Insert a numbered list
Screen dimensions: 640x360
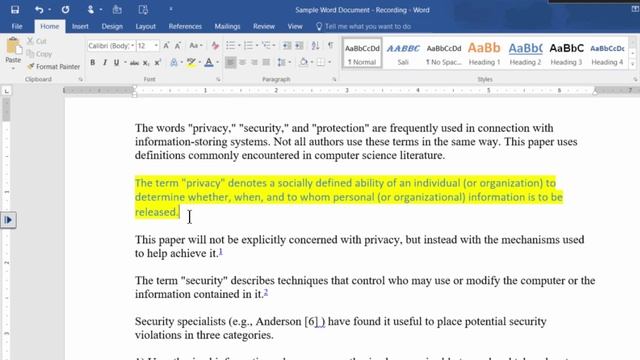pos(248,46)
